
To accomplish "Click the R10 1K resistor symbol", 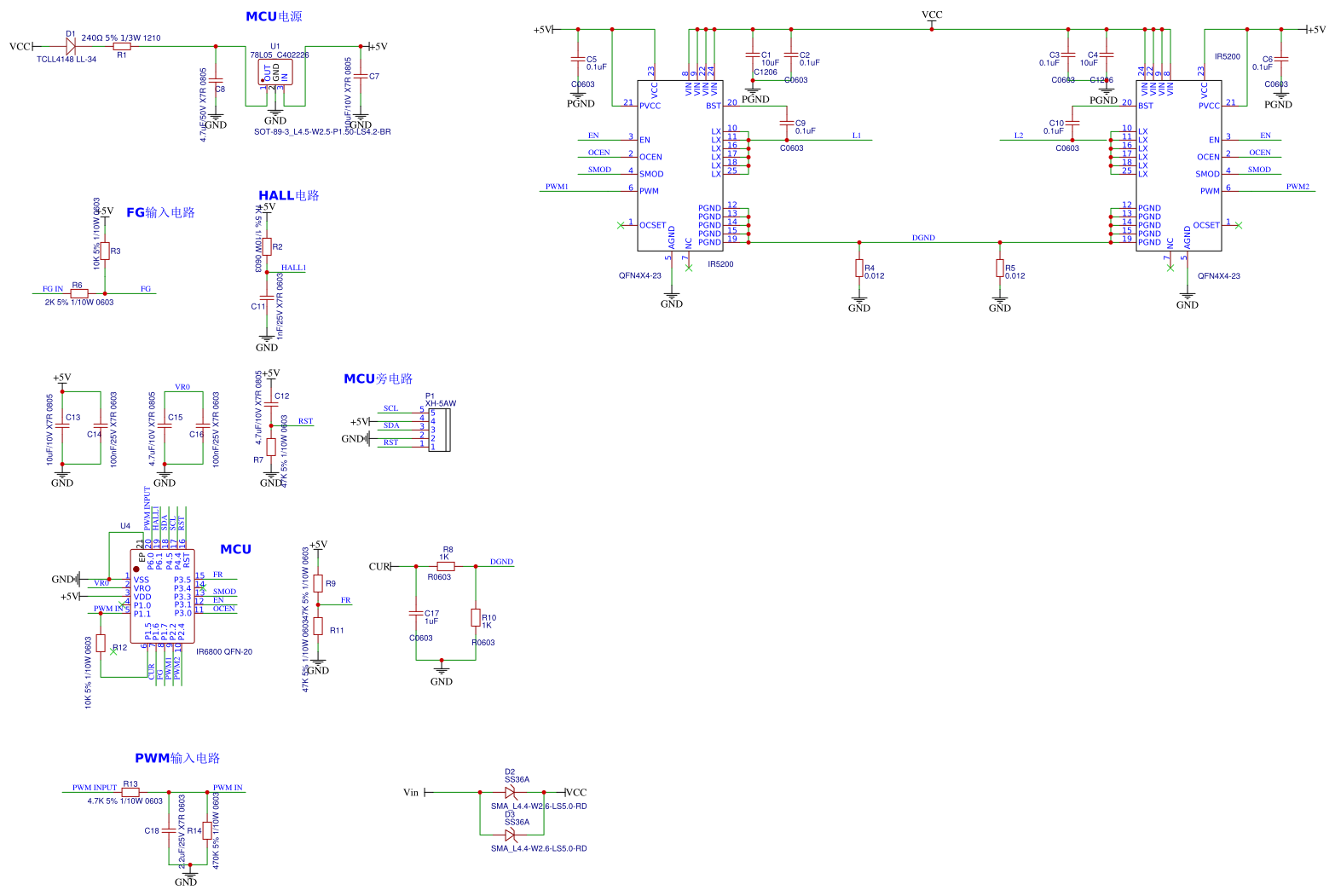I will pos(476,618).
